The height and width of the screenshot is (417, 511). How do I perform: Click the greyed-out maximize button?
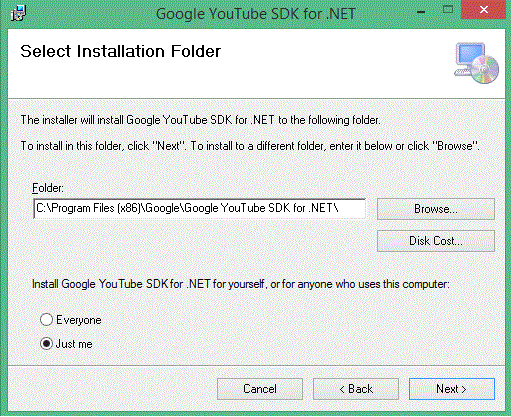448,10
